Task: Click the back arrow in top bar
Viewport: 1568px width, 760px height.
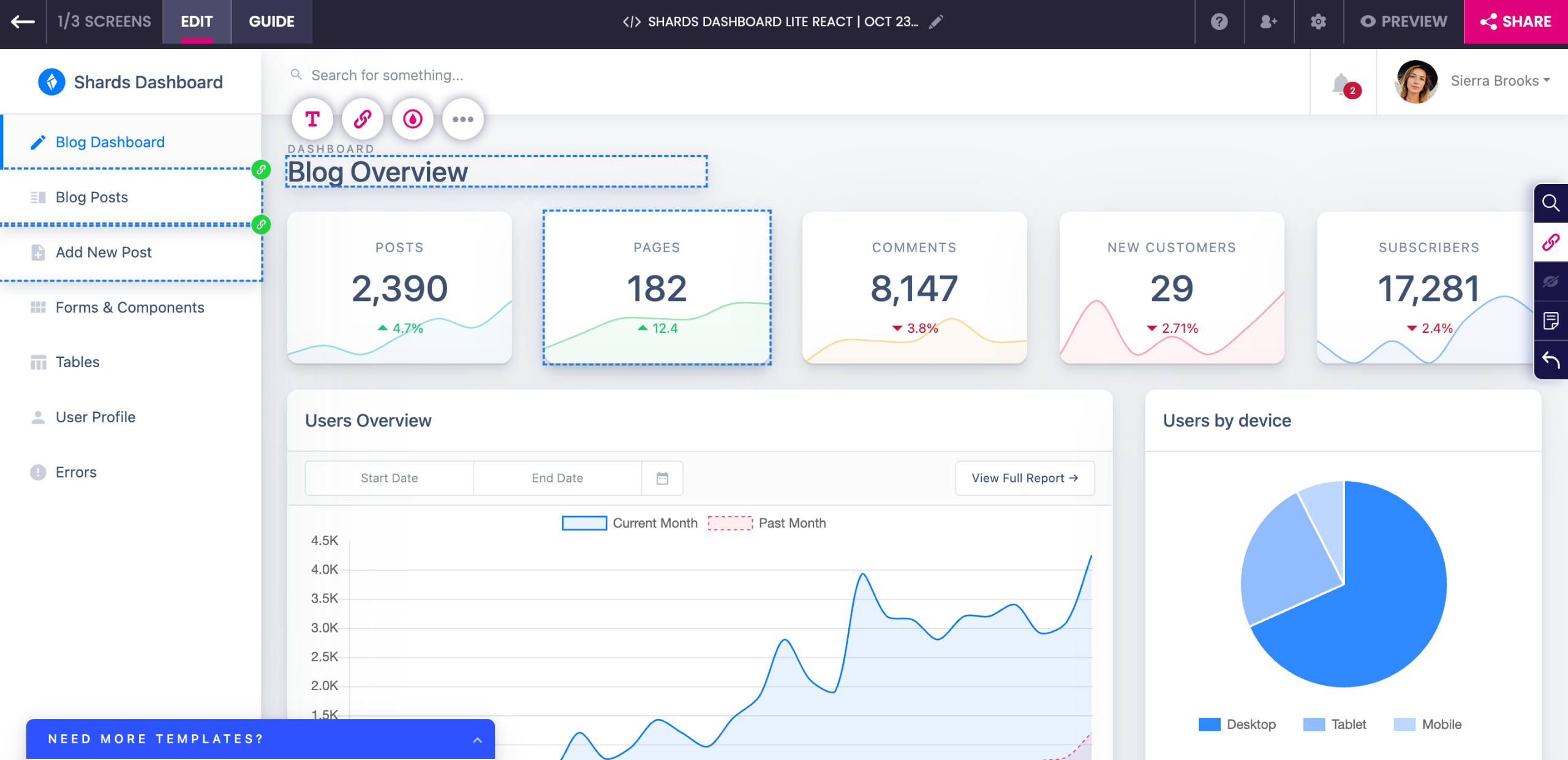Action: tap(23, 22)
